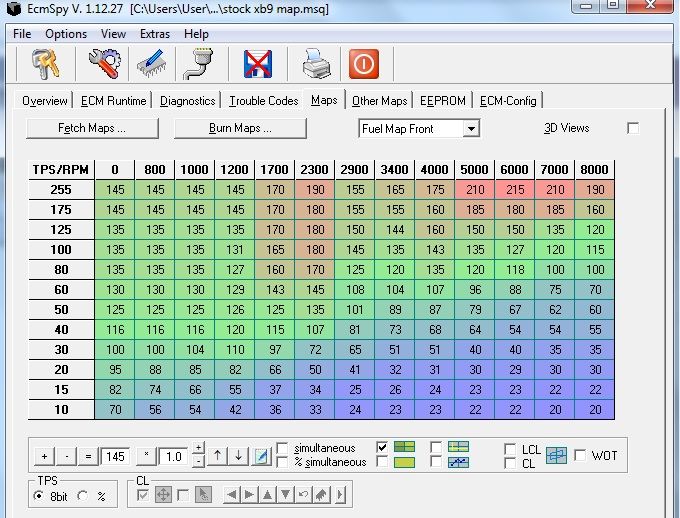The width and height of the screenshot is (680, 518).
Task: Click the Fetch Maps button
Action: point(92,128)
